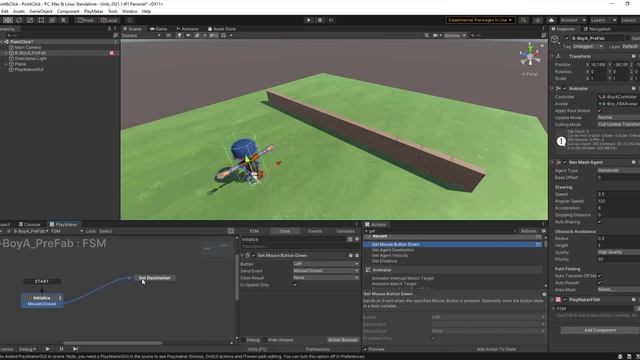
Task: Switch to the Game tab
Action: point(159,29)
